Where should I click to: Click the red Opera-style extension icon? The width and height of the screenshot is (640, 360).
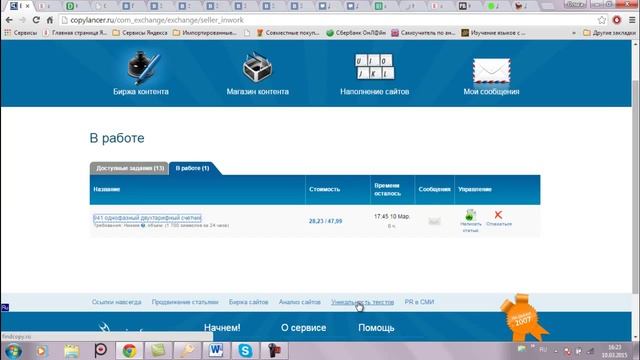point(617,20)
